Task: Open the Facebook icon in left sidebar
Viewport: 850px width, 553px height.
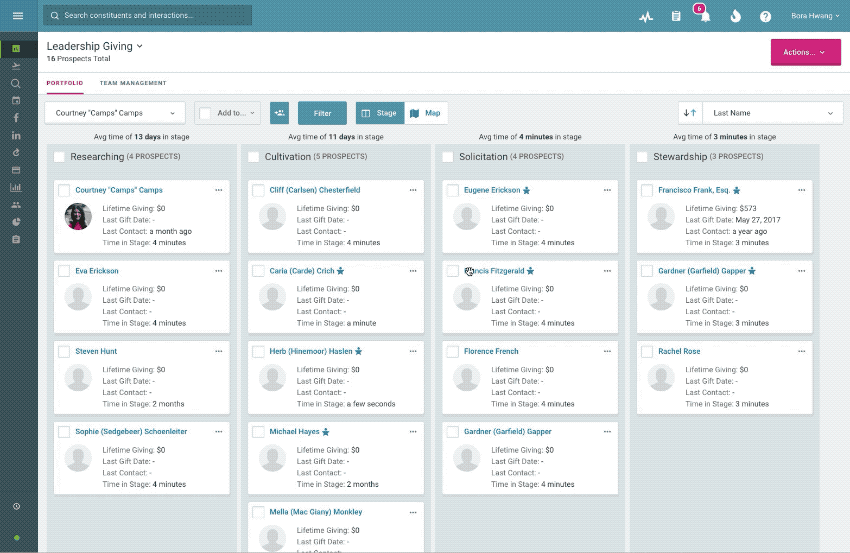Action: (16, 118)
